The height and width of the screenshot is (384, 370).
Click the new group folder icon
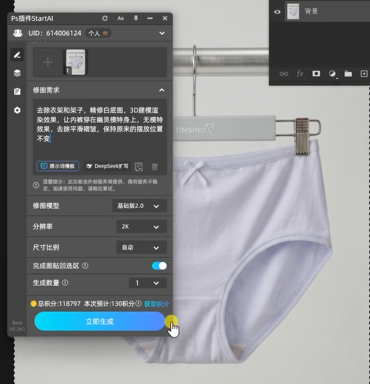tap(348, 74)
